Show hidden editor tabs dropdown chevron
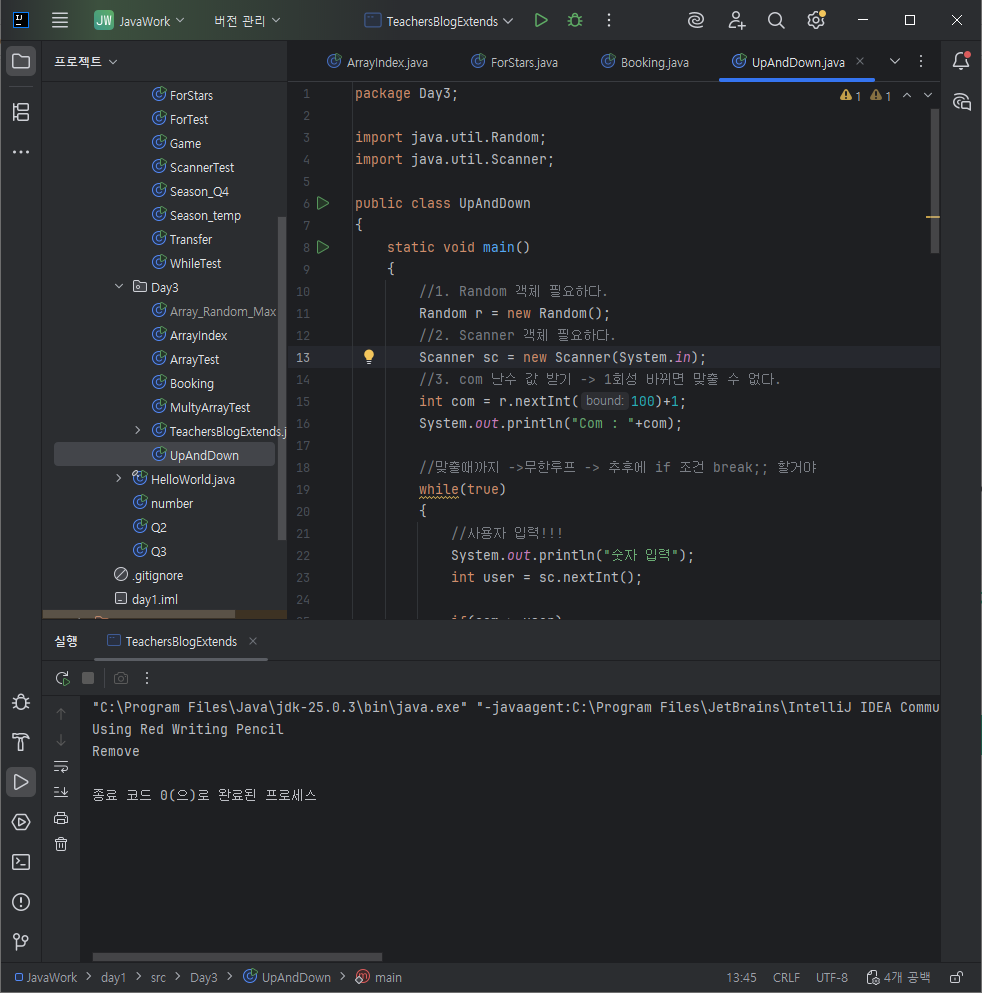Screen dimensions: 982x993 [x=895, y=61]
